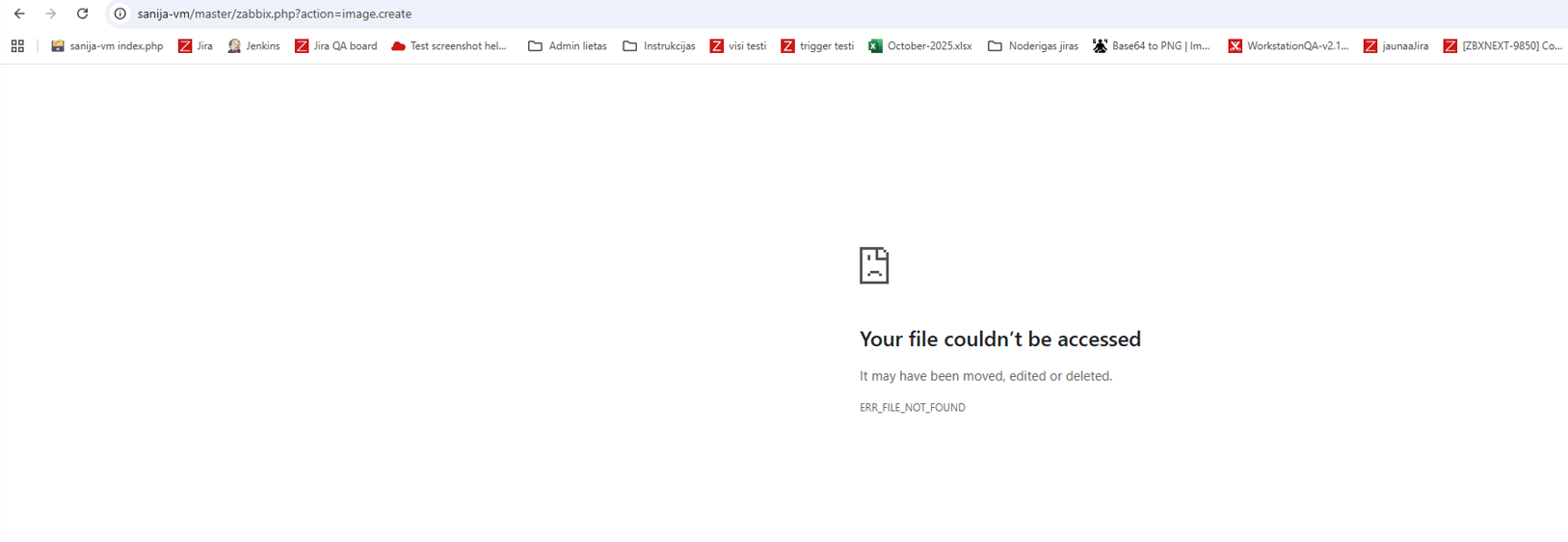Expand the Instrukcijas bookmark folder

(659, 46)
